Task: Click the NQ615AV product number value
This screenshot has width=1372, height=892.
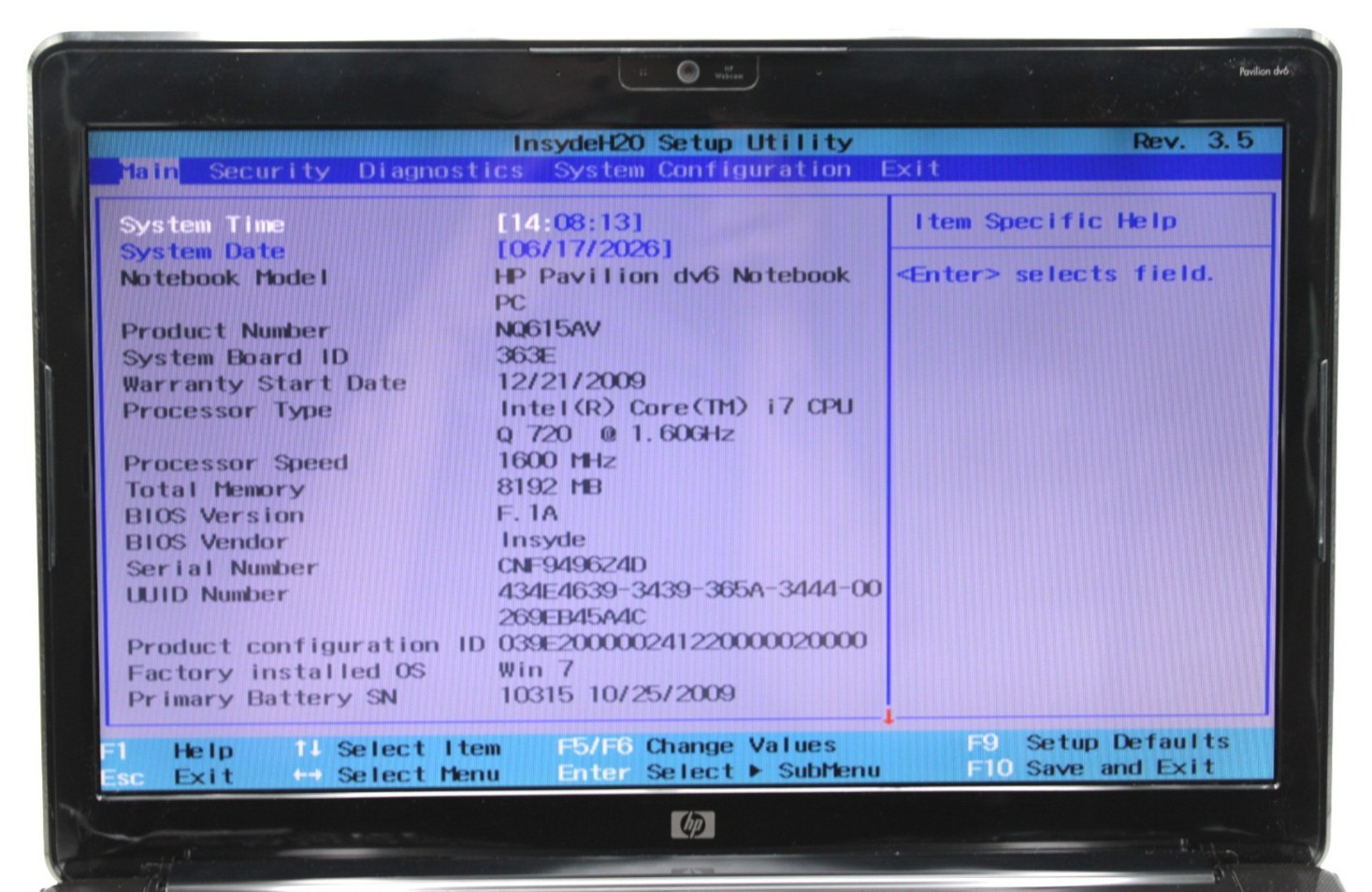Action: [x=548, y=328]
